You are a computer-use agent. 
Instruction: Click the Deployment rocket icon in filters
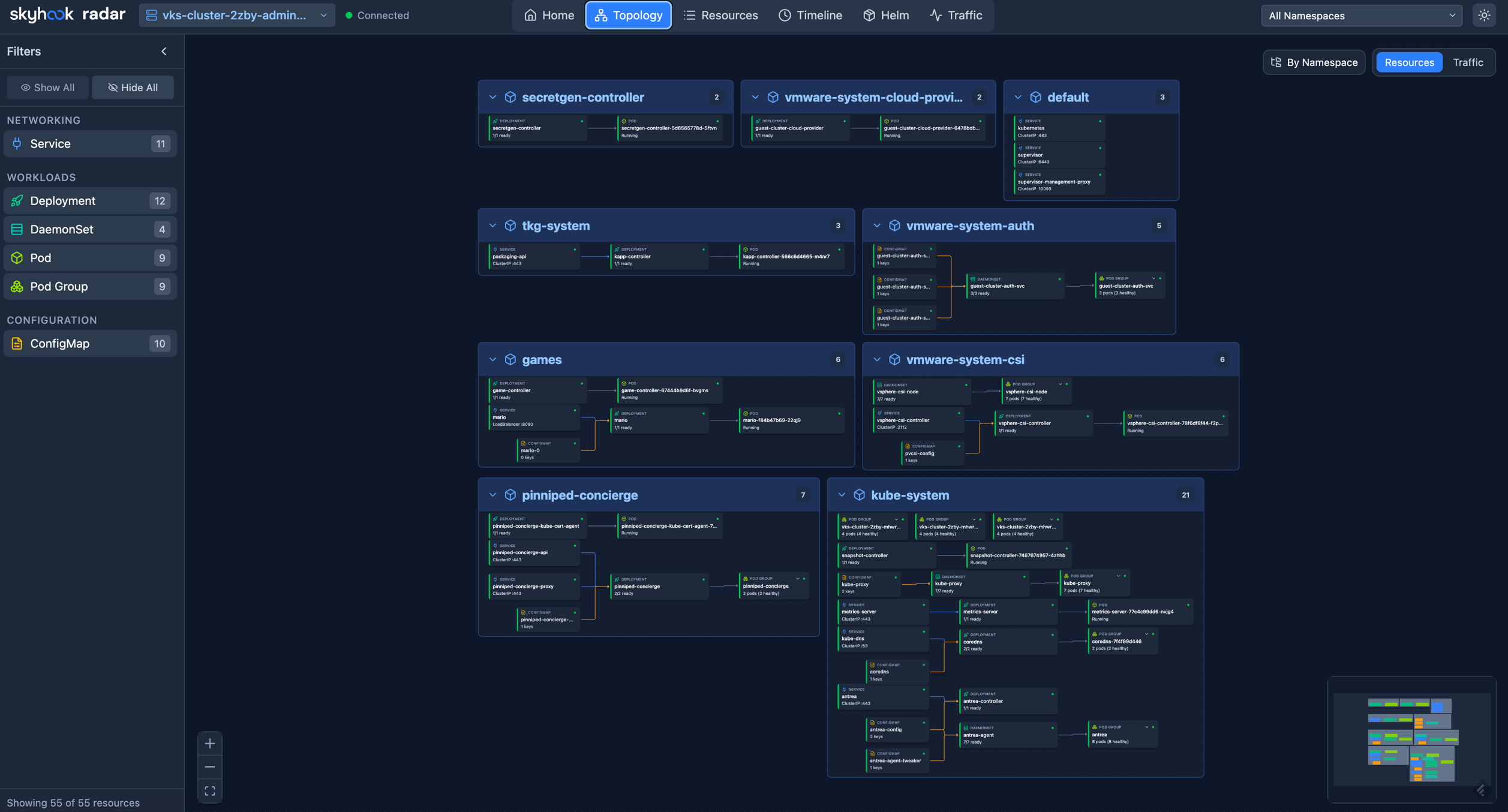[17, 201]
